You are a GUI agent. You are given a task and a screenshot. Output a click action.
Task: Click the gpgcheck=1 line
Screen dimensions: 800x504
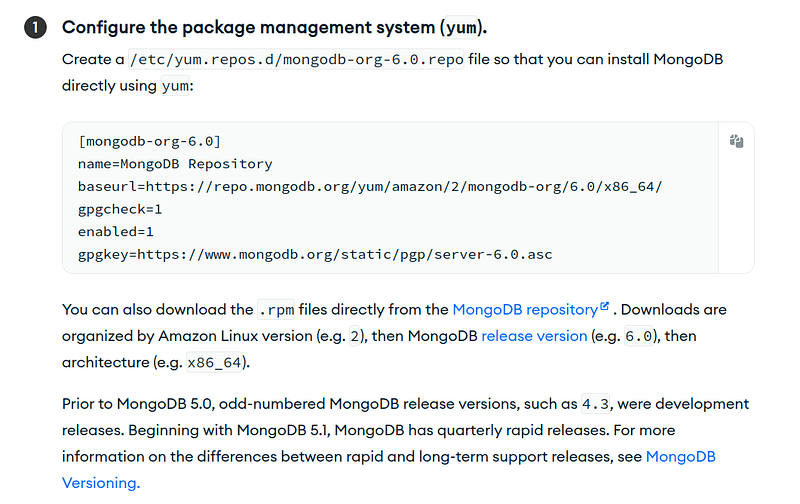[x=120, y=209]
